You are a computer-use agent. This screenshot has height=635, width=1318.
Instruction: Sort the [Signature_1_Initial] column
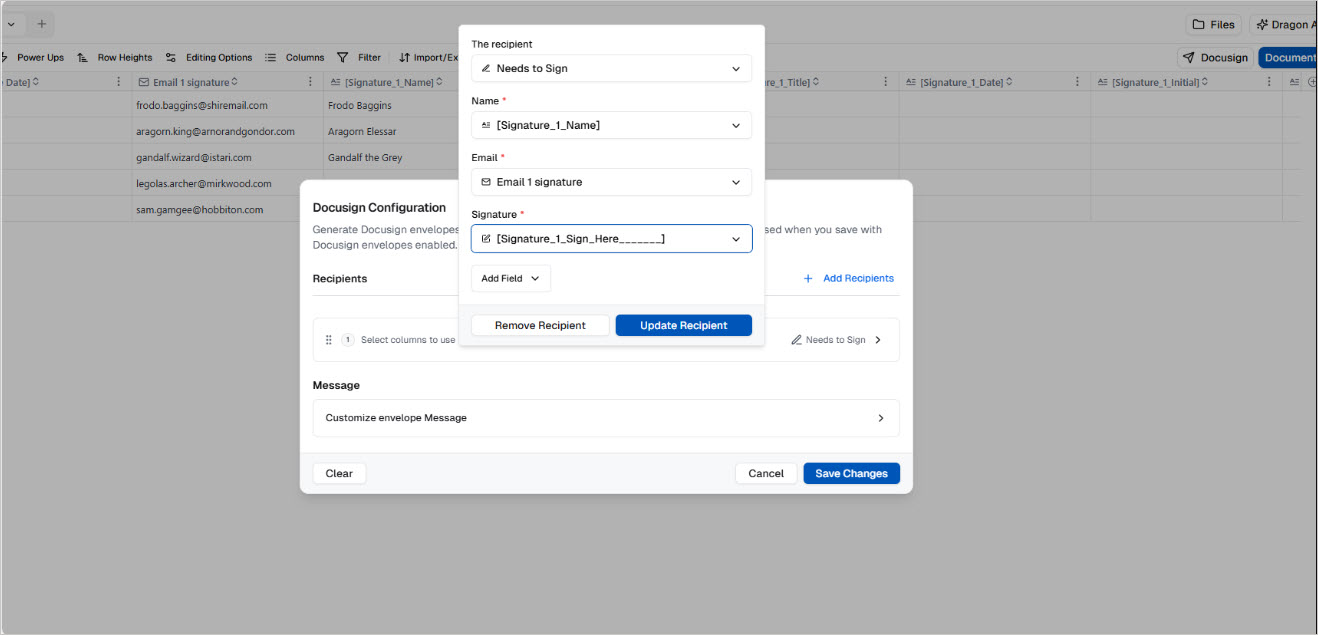coord(1204,82)
